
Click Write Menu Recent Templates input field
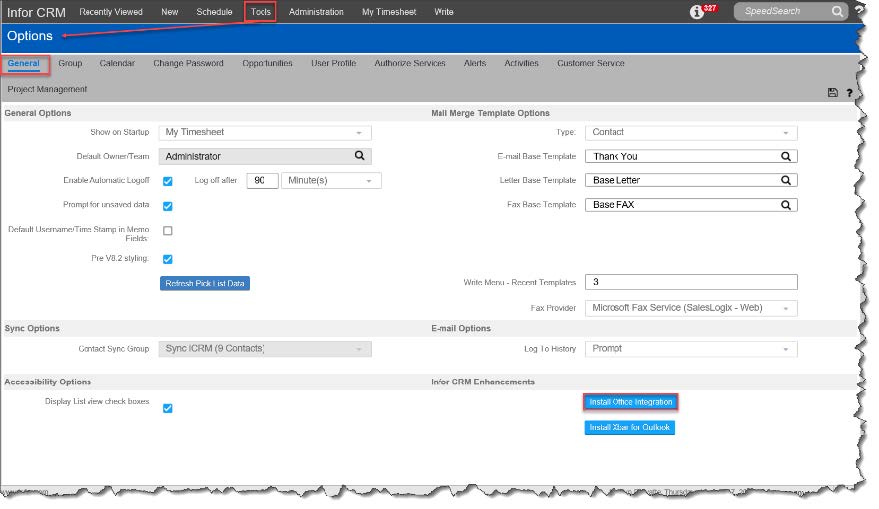[x=691, y=282]
